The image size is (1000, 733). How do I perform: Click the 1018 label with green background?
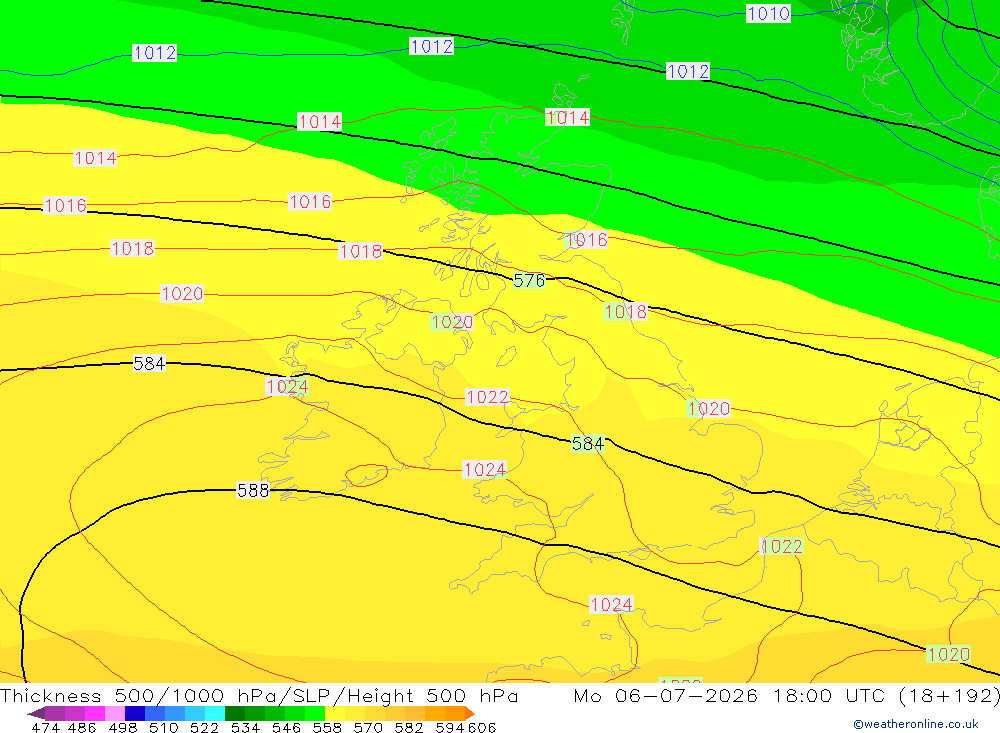click(626, 311)
